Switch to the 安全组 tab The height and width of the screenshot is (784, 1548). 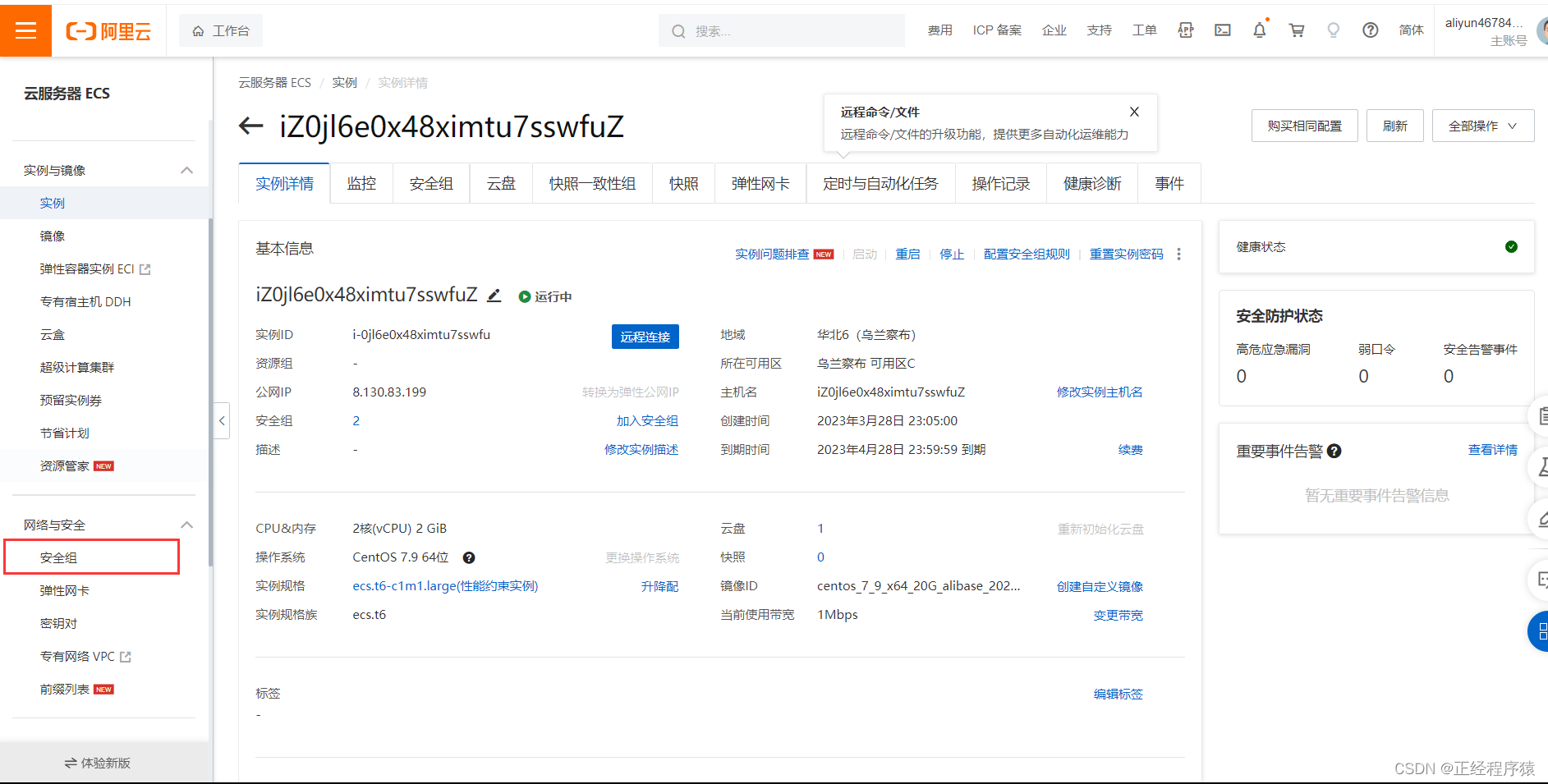[x=431, y=183]
